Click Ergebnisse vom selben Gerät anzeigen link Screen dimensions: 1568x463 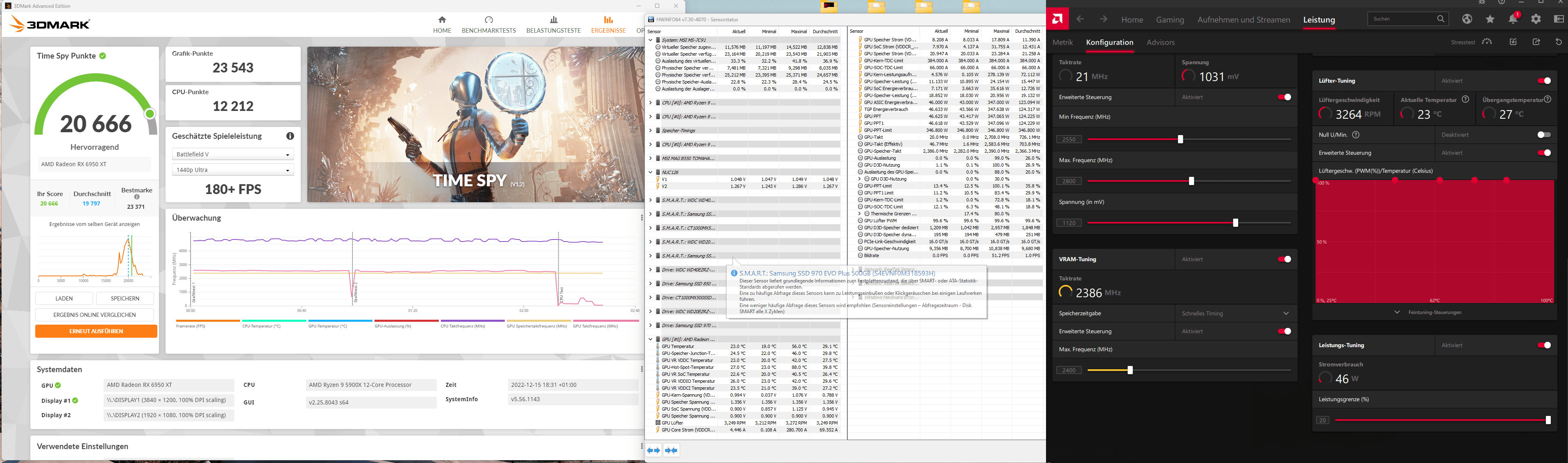(x=94, y=224)
